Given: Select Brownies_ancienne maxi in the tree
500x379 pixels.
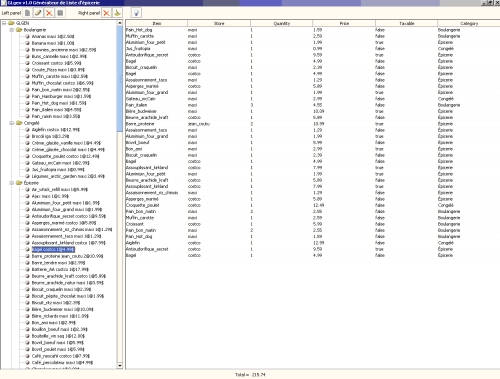Looking at the screenshot, I should click(64, 50).
